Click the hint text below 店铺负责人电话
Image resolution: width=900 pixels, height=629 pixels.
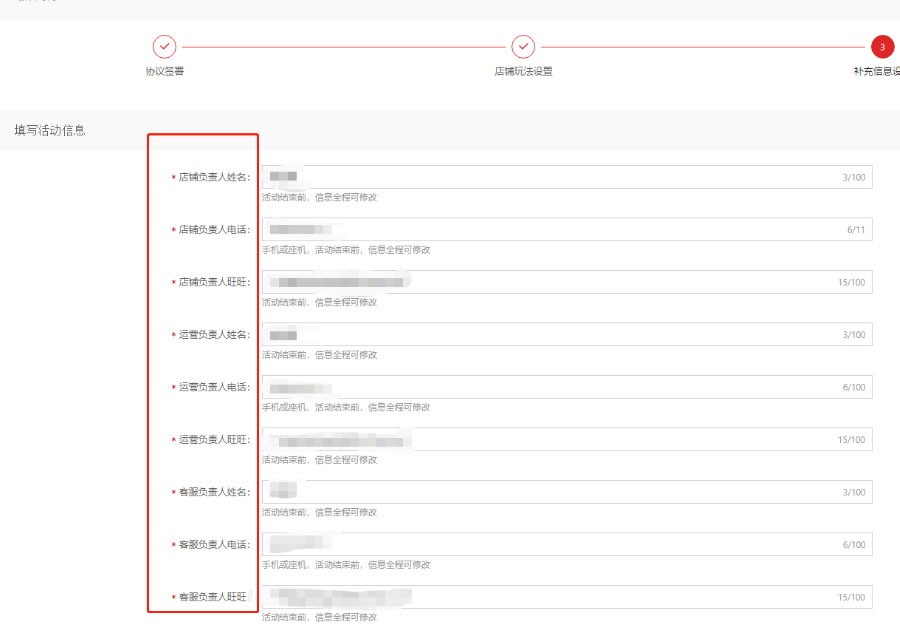(x=346, y=250)
